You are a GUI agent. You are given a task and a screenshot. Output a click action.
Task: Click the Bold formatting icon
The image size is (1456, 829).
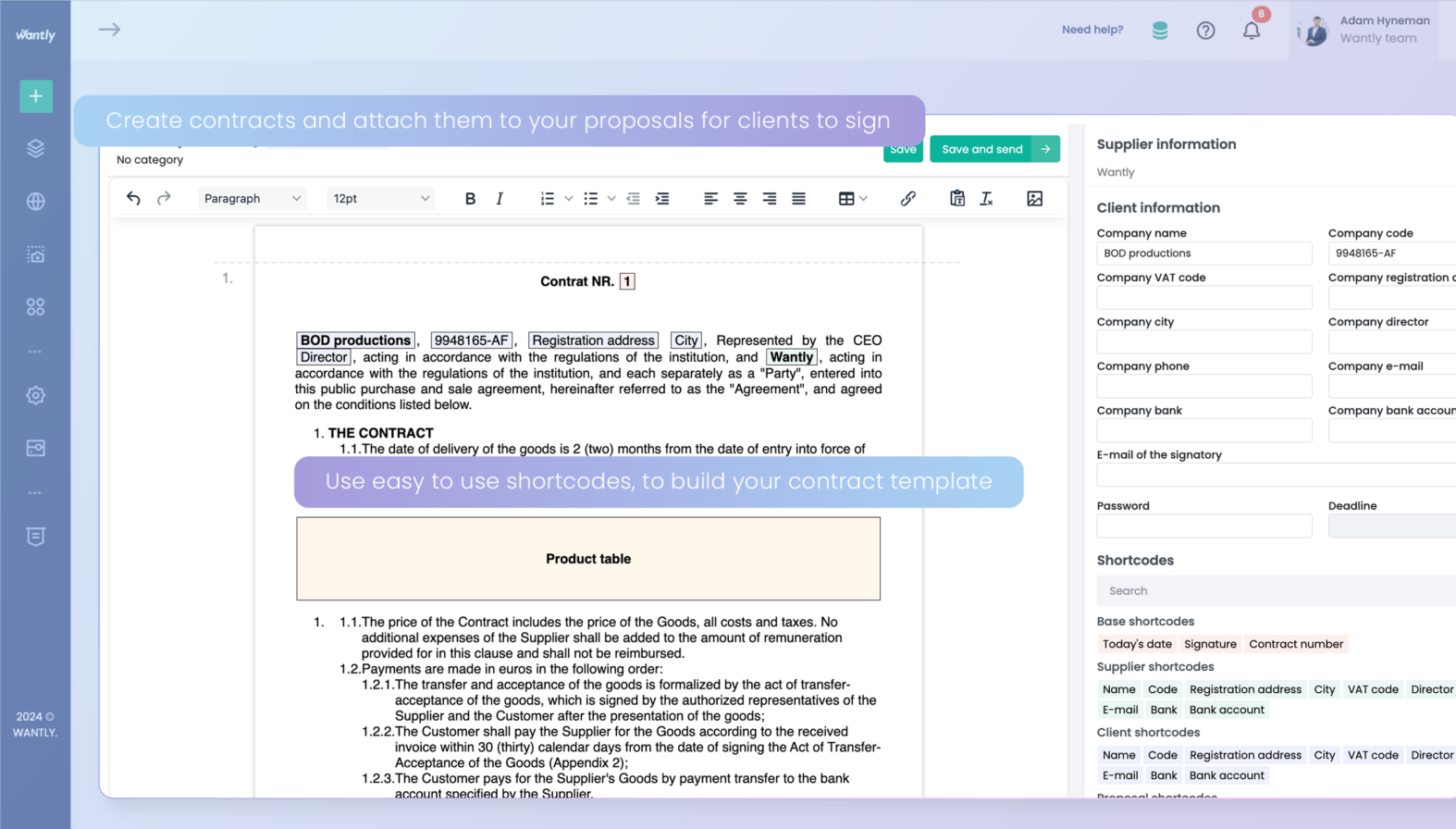[x=470, y=199]
